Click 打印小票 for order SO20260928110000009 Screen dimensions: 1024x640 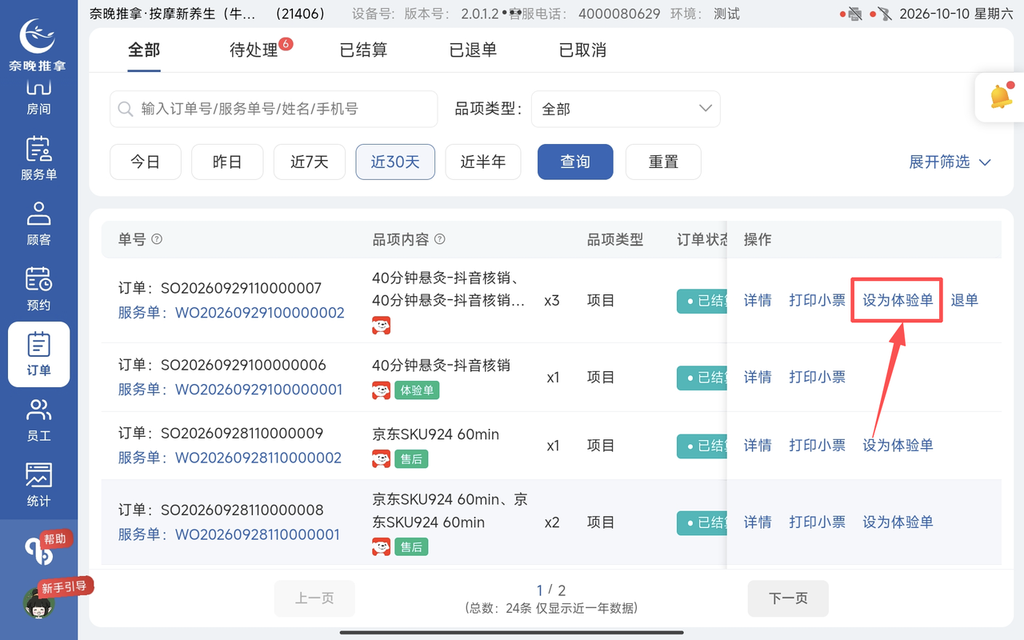817,445
